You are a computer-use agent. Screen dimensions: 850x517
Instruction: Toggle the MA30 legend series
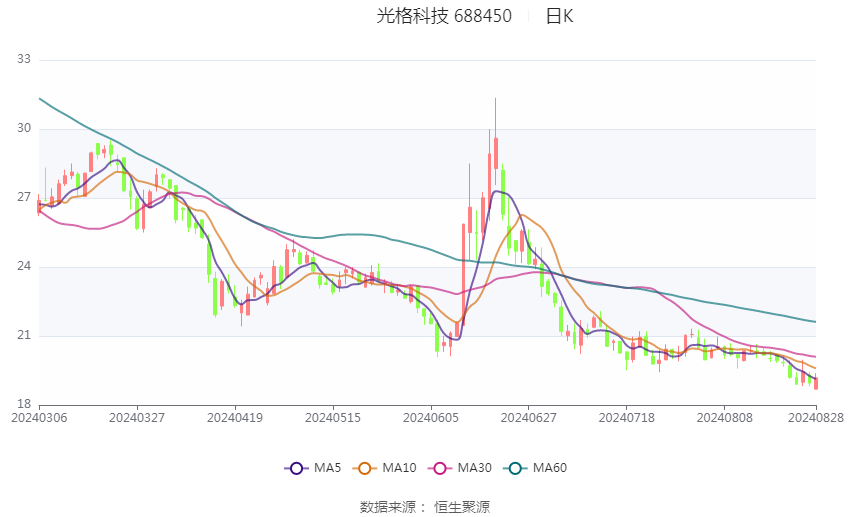coord(460,468)
